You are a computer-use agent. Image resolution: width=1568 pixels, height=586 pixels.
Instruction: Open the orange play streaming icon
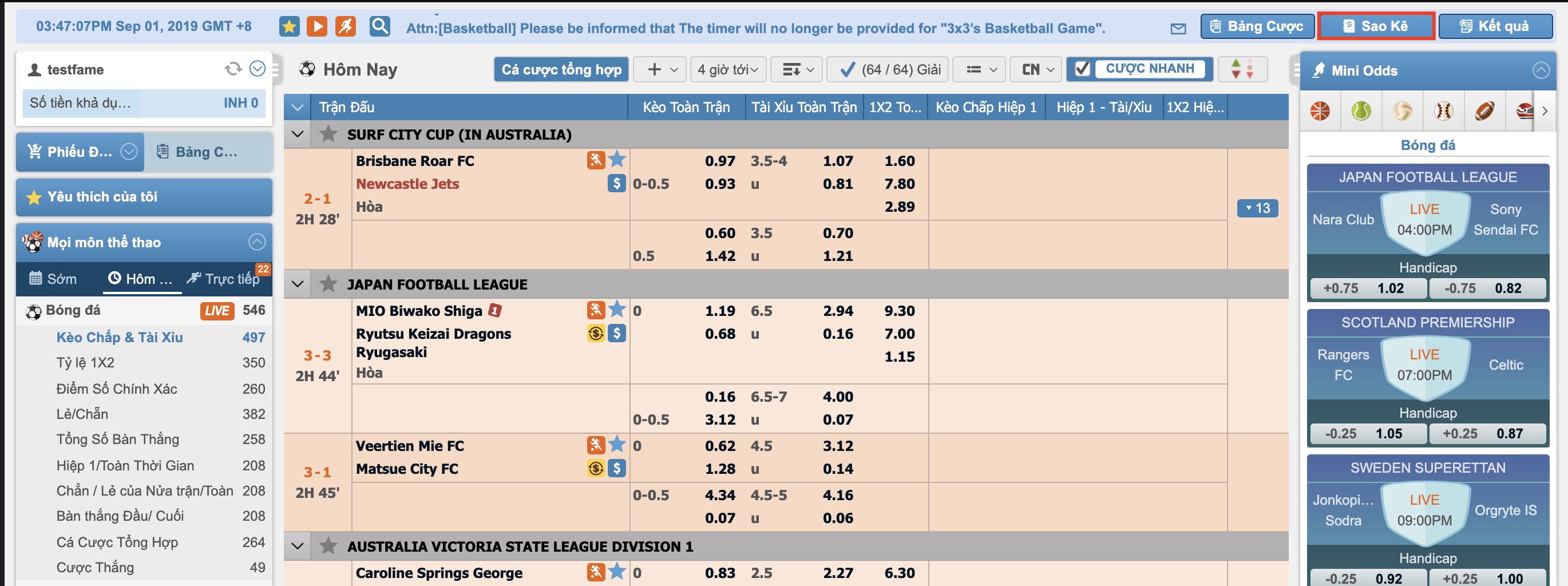316,26
